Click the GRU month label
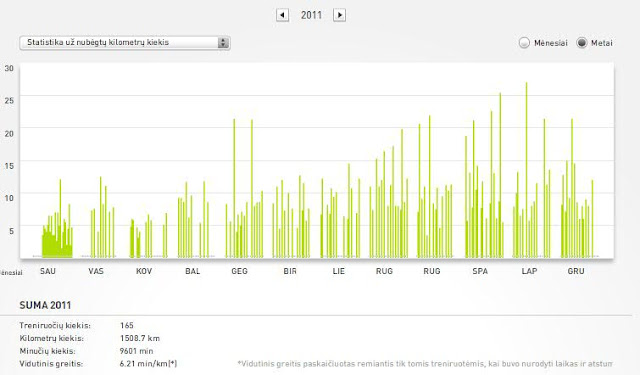 [576, 271]
